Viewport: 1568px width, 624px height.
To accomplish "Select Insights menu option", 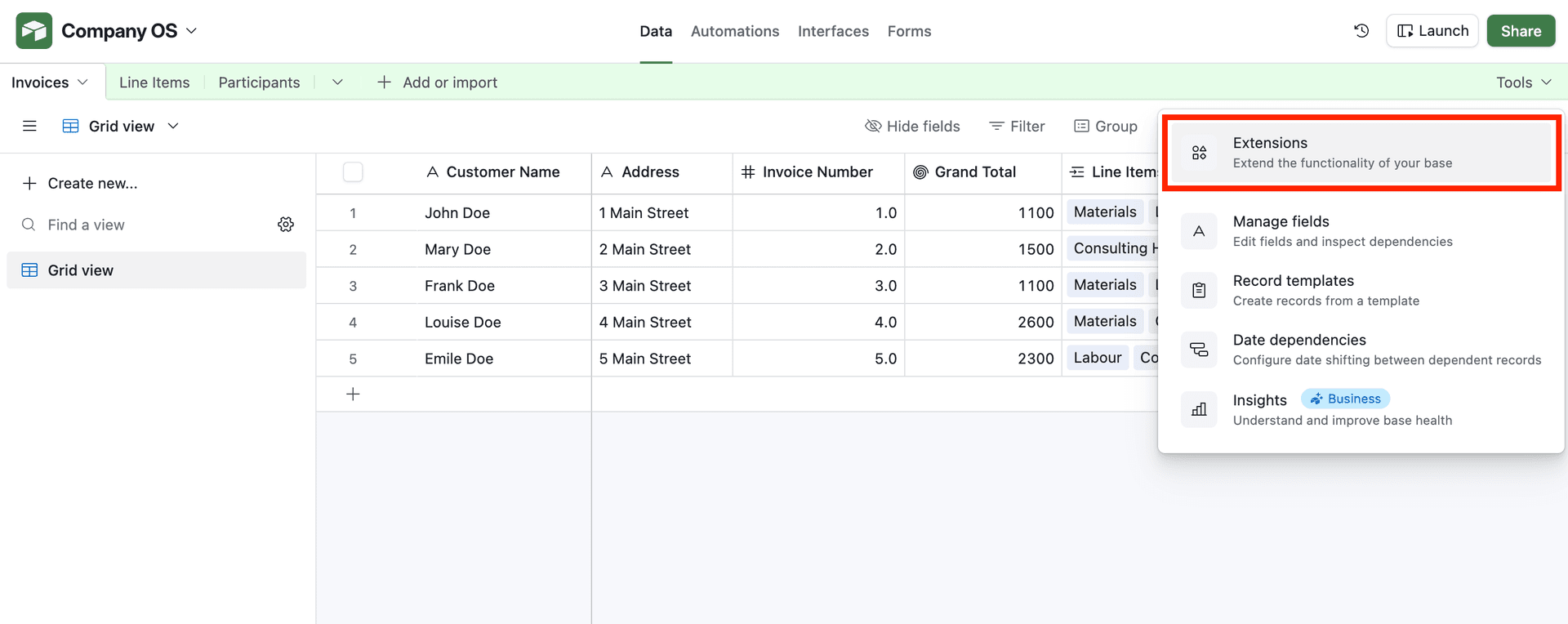I will [1361, 409].
